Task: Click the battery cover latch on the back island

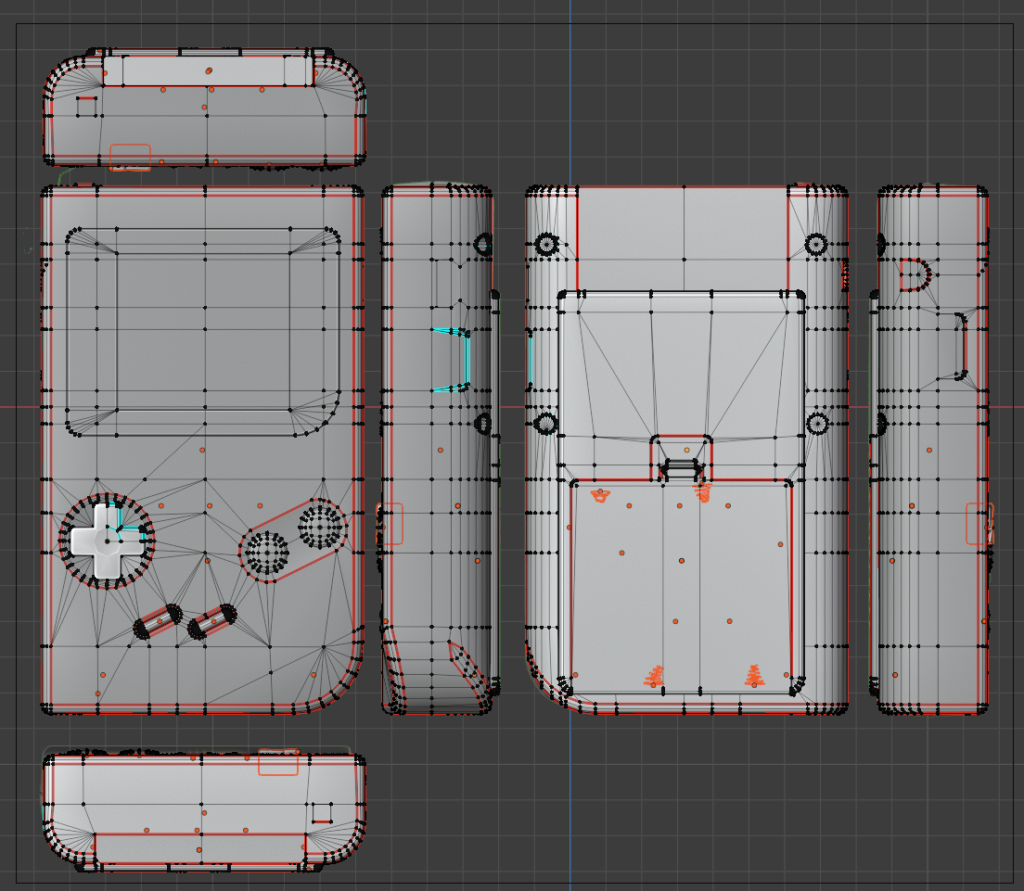Action: 681,468
